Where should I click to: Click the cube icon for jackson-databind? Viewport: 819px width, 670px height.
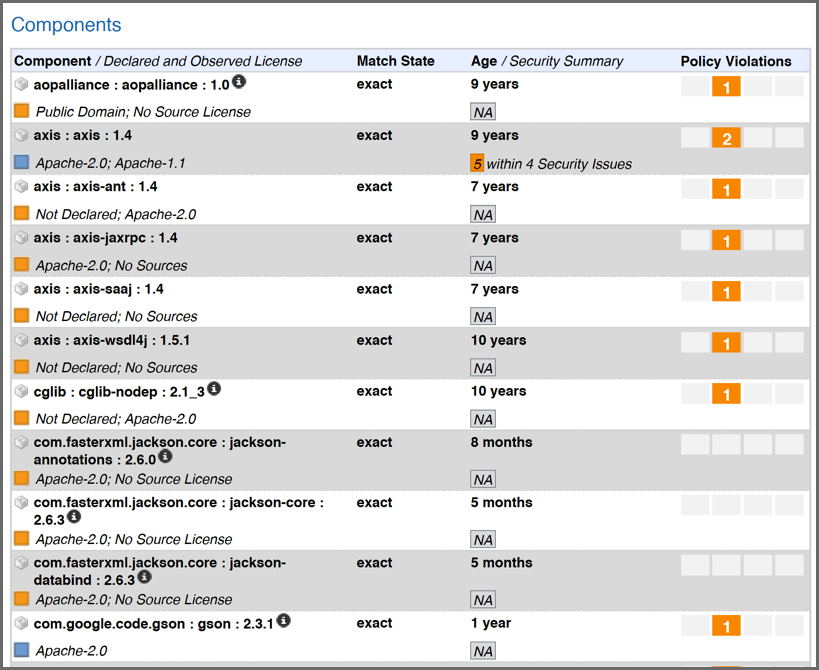pyautogui.click(x=21, y=563)
